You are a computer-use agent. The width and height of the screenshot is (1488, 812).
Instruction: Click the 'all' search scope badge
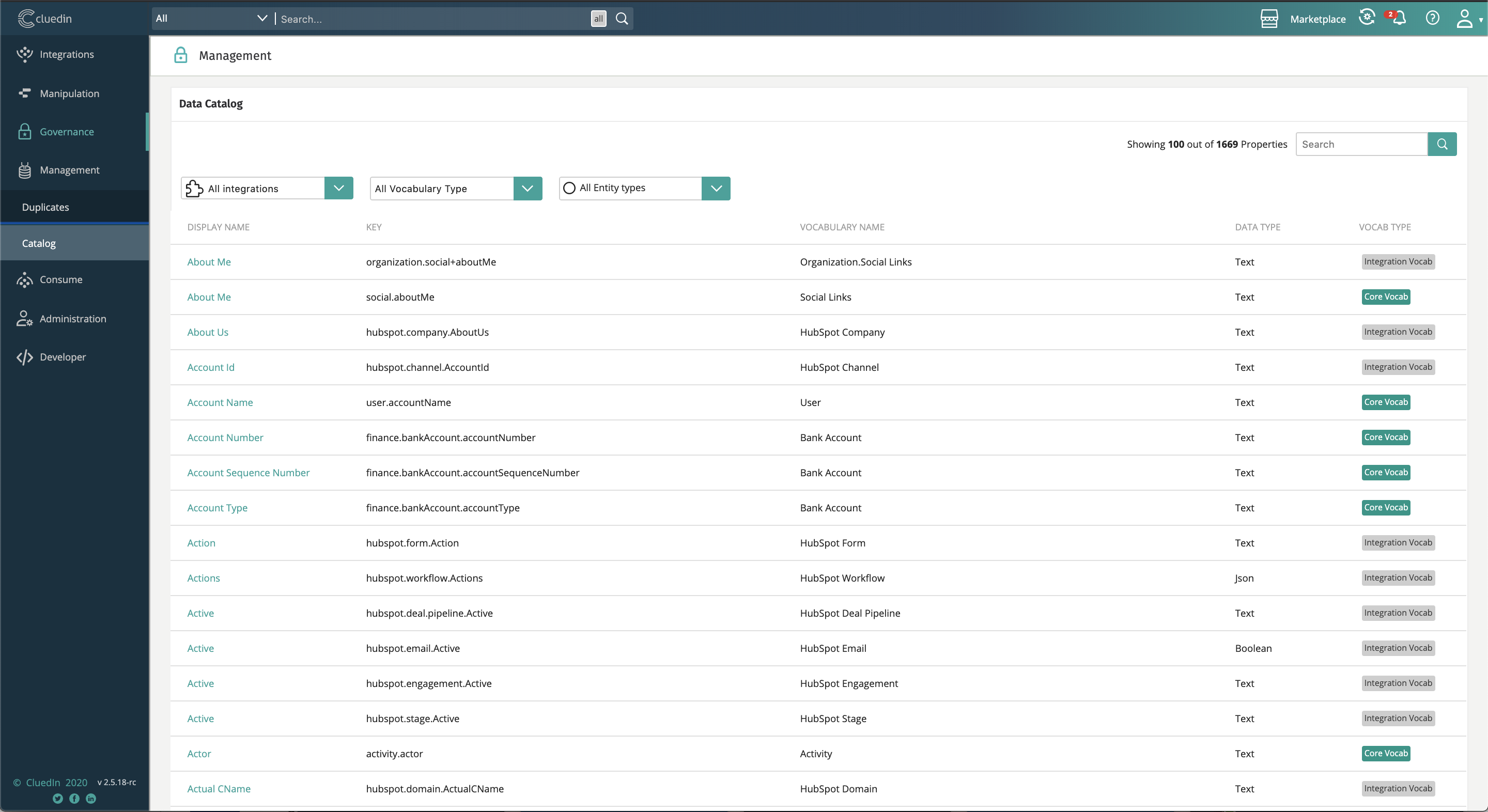(x=598, y=19)
